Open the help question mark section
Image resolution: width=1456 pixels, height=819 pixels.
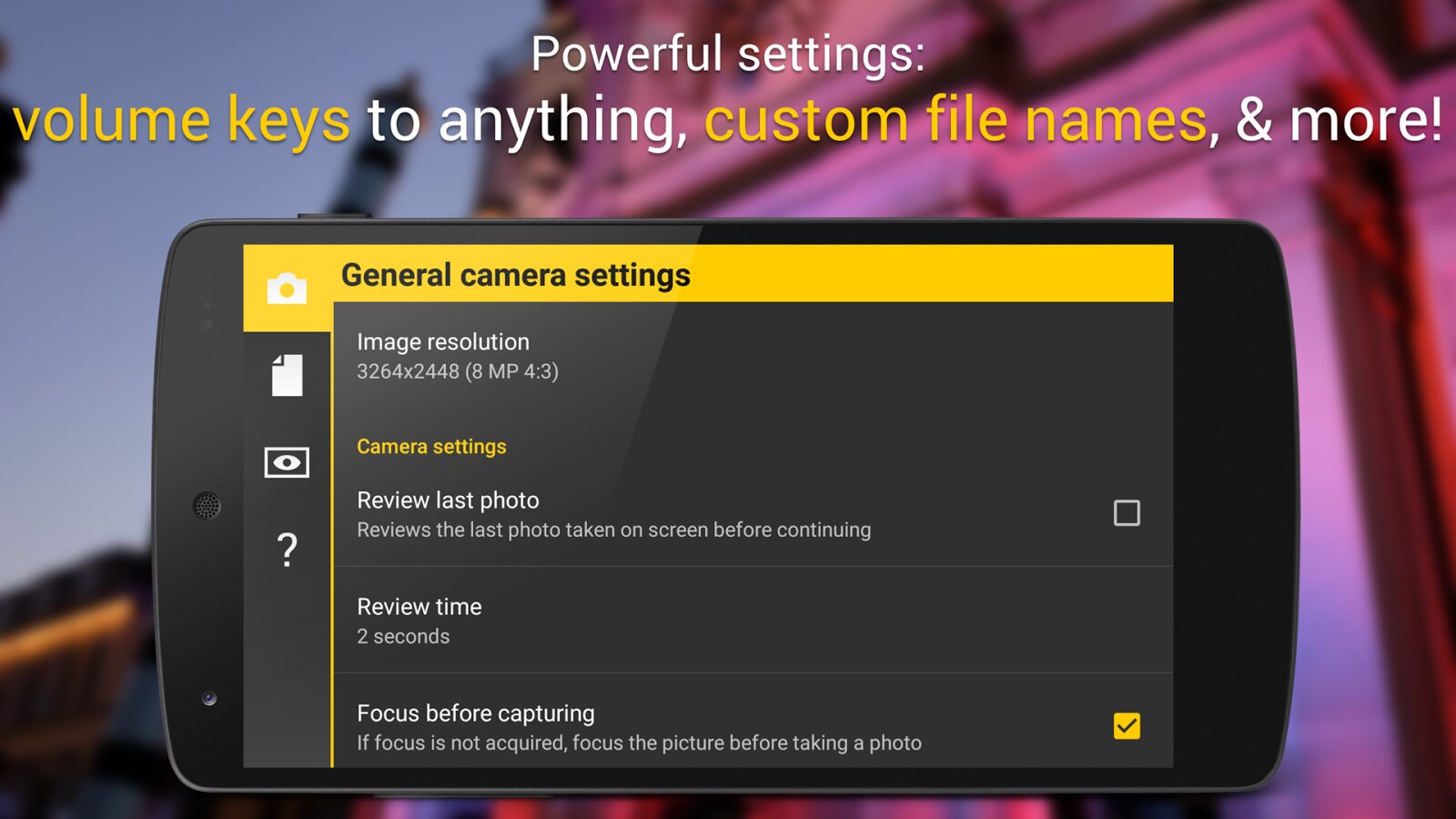pyautogui.click(x=287, y=550)
